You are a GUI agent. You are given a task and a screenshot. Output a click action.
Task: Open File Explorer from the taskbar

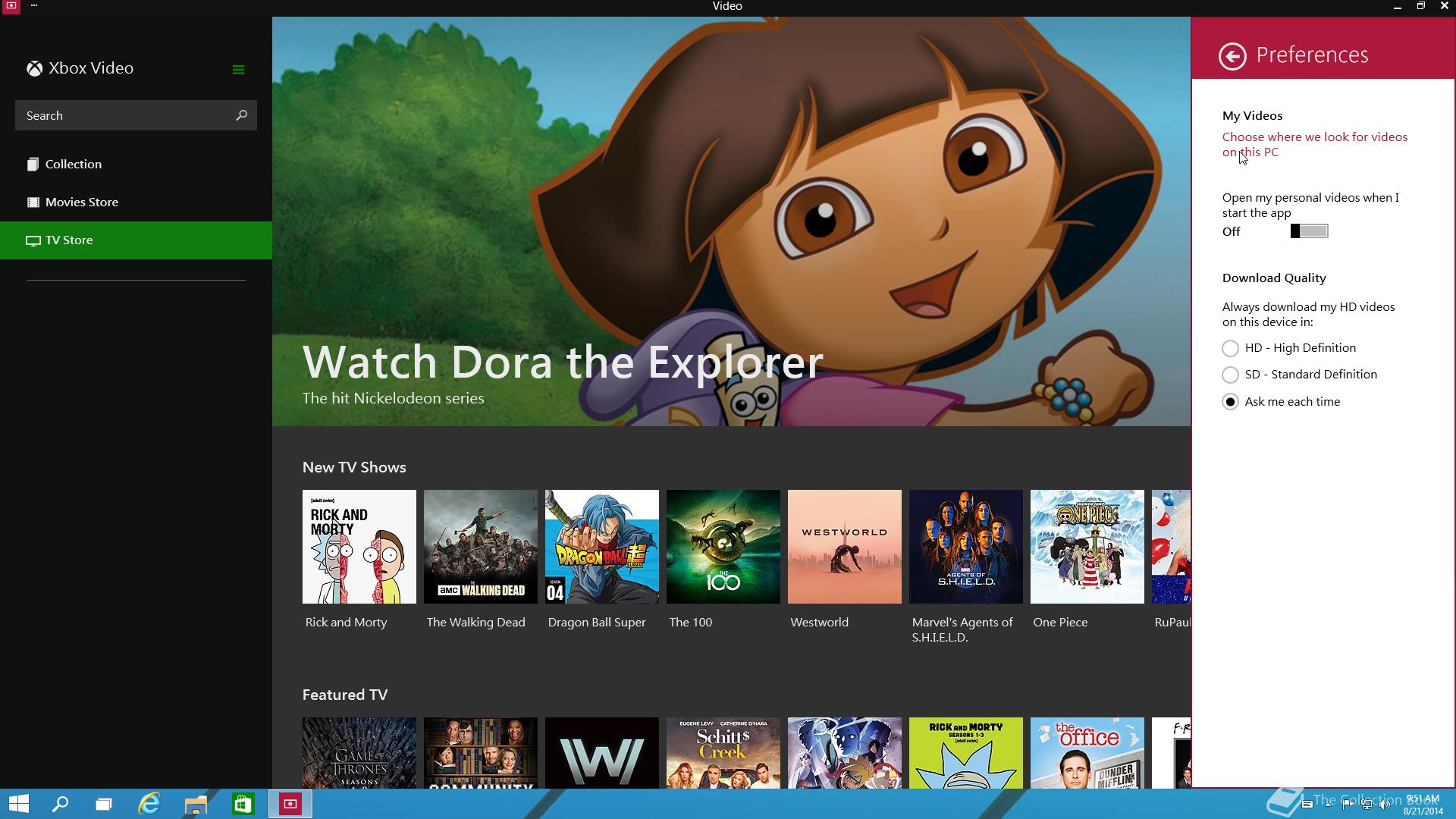coord(196,804)
